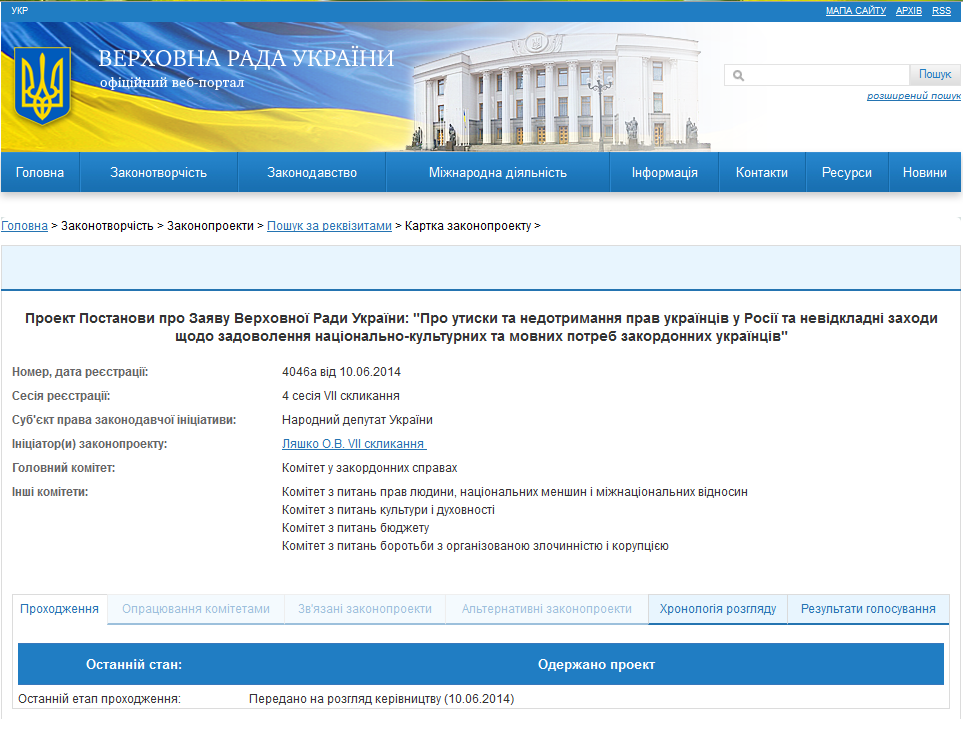Click the Картка законопроекту breadcrumb text
963x749 pixels.
click(468, 226)
